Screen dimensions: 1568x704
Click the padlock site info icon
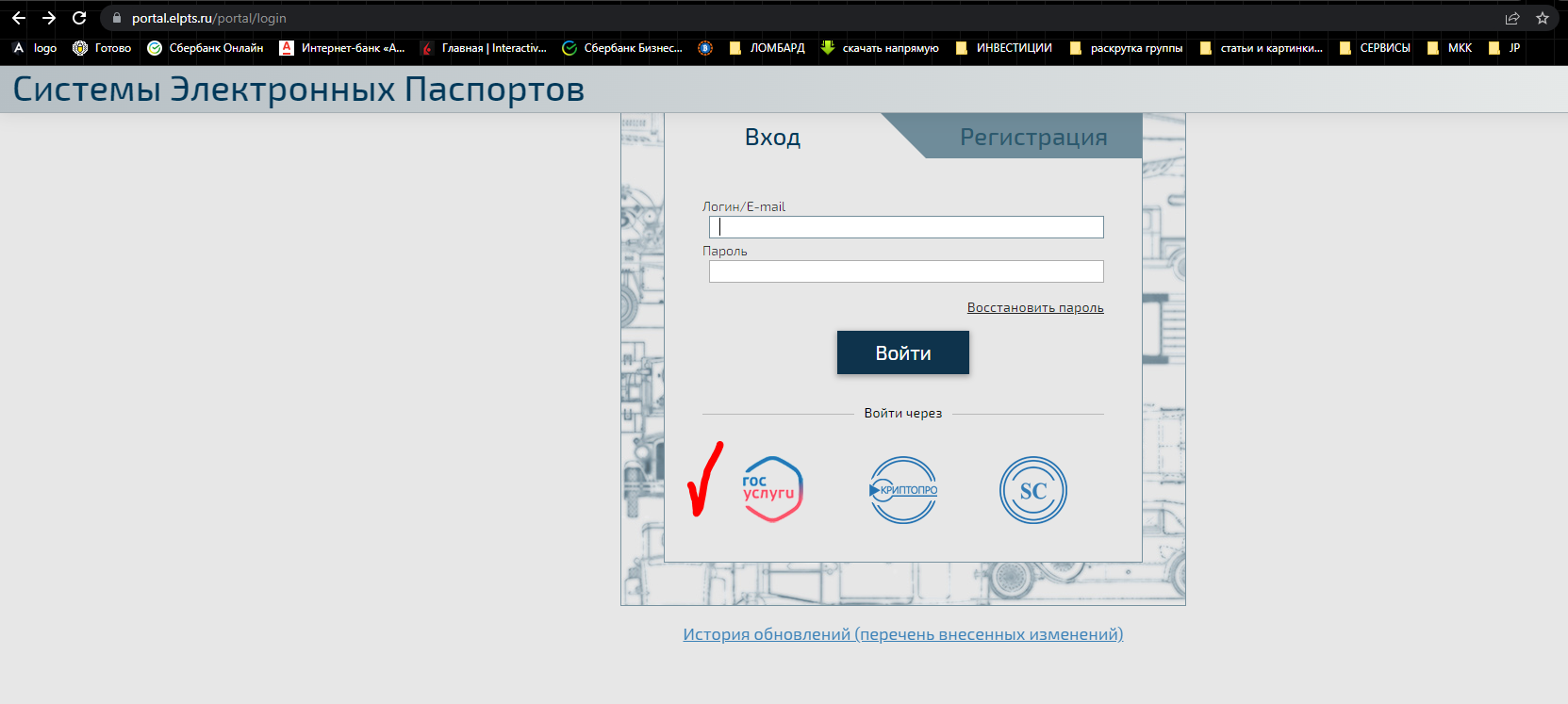pos(117,18)
